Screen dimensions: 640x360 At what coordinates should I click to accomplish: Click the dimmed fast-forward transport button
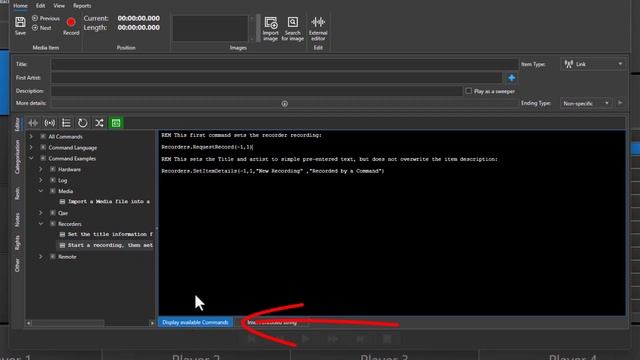click(333, 339)
